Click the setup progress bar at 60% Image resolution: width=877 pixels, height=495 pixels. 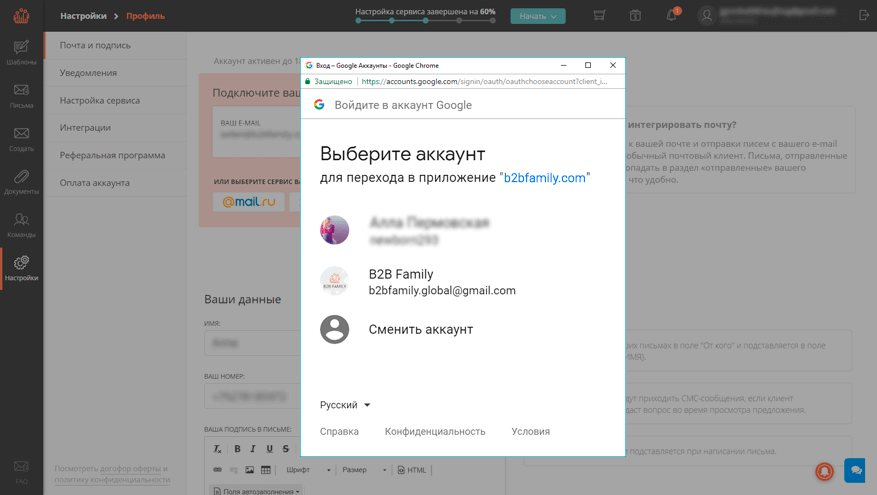[425, 21]
